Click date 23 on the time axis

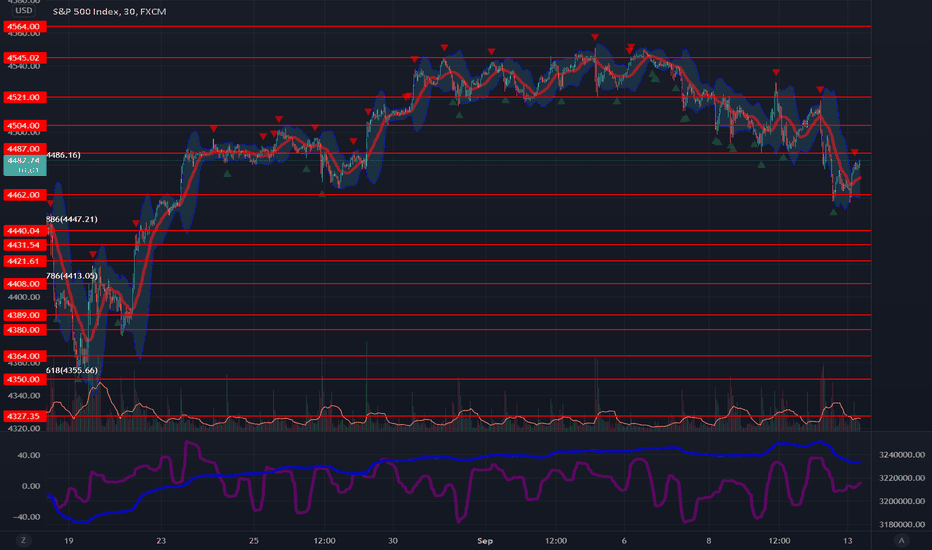click(x=161, y=540)
